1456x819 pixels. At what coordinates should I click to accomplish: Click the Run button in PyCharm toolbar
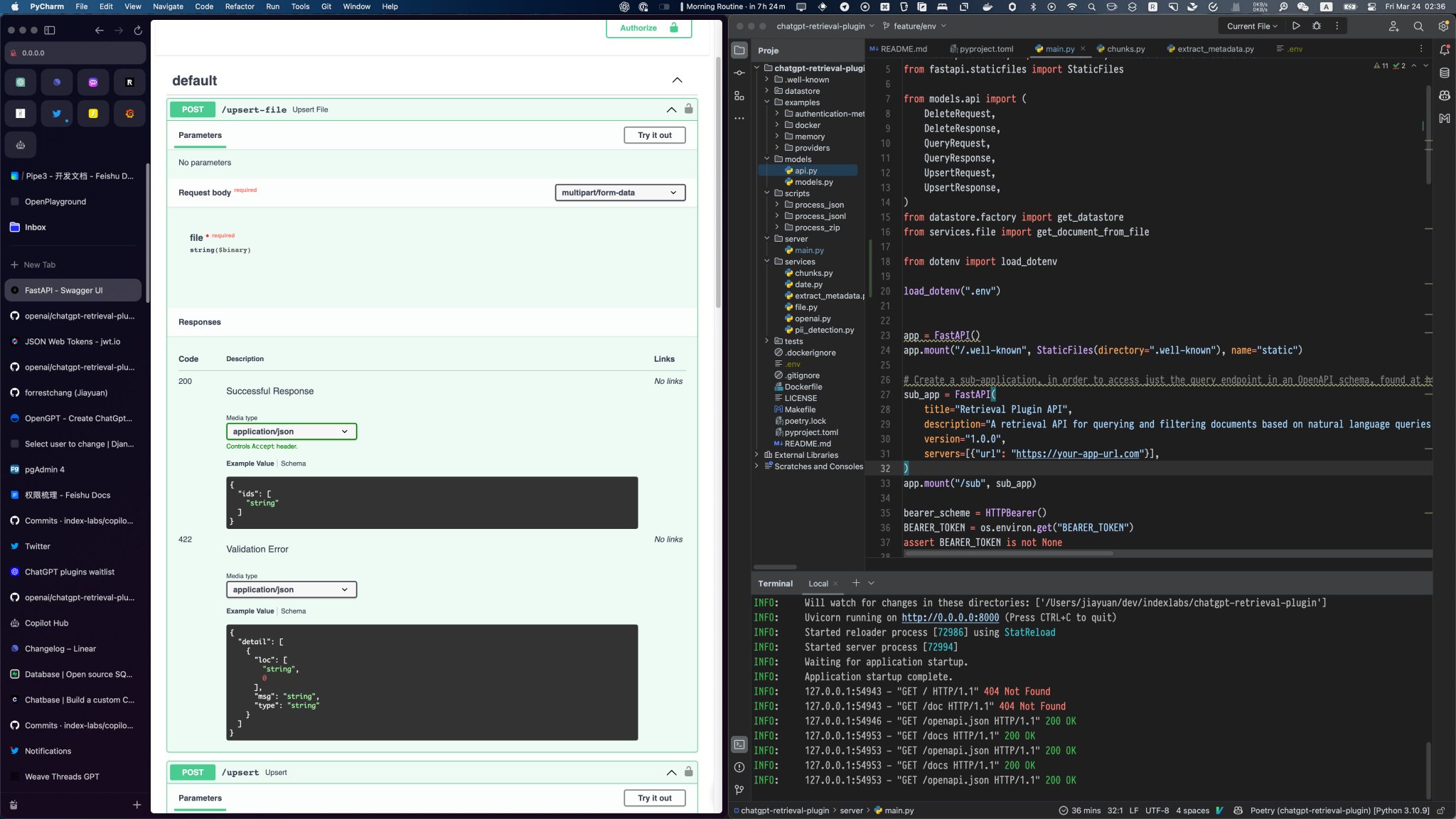(x=1296, y=26)
